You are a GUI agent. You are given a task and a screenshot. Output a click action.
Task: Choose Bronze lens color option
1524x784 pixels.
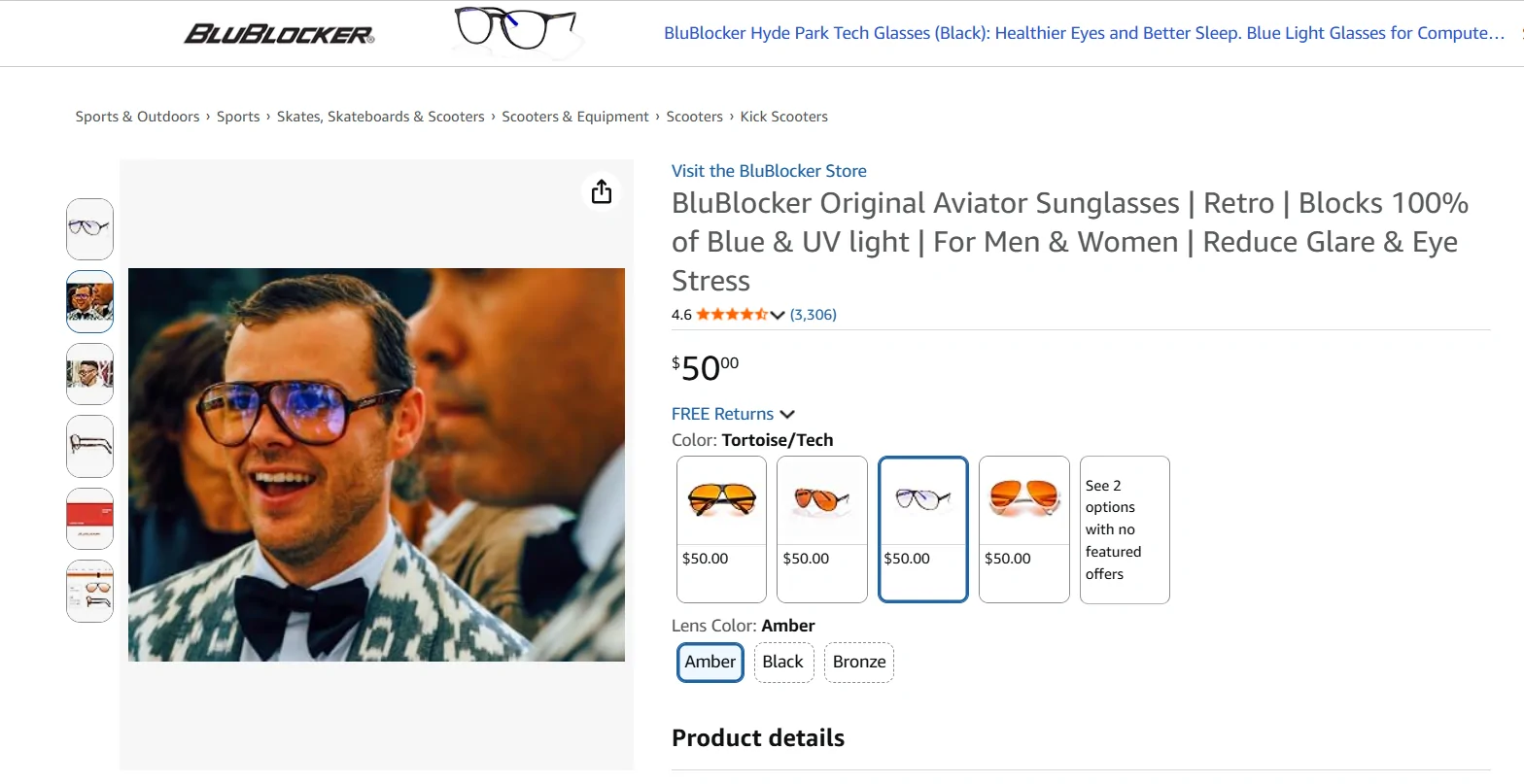click(859, 663)
